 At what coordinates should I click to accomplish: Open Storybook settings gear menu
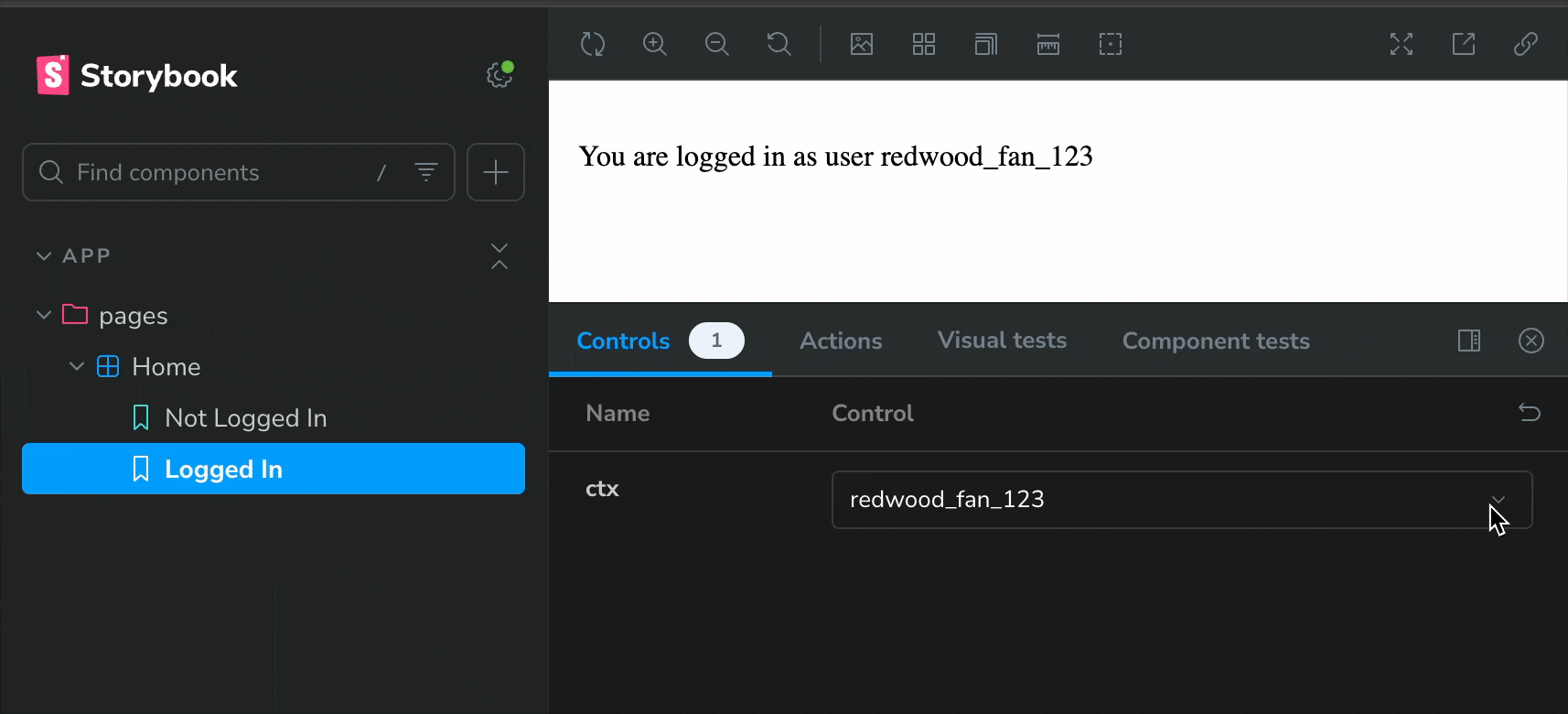[x=499, y=75]
